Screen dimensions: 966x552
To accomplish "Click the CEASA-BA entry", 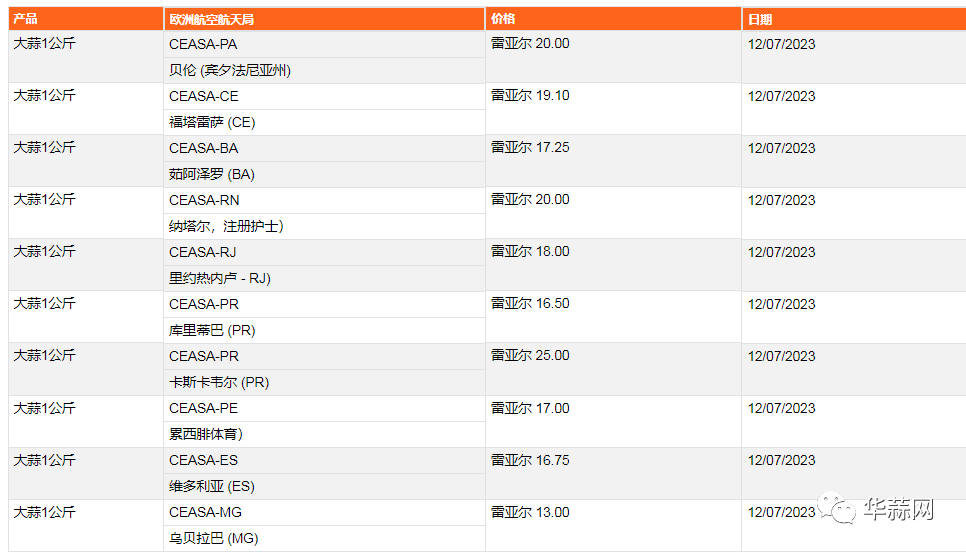I will [x=324, y=148].
